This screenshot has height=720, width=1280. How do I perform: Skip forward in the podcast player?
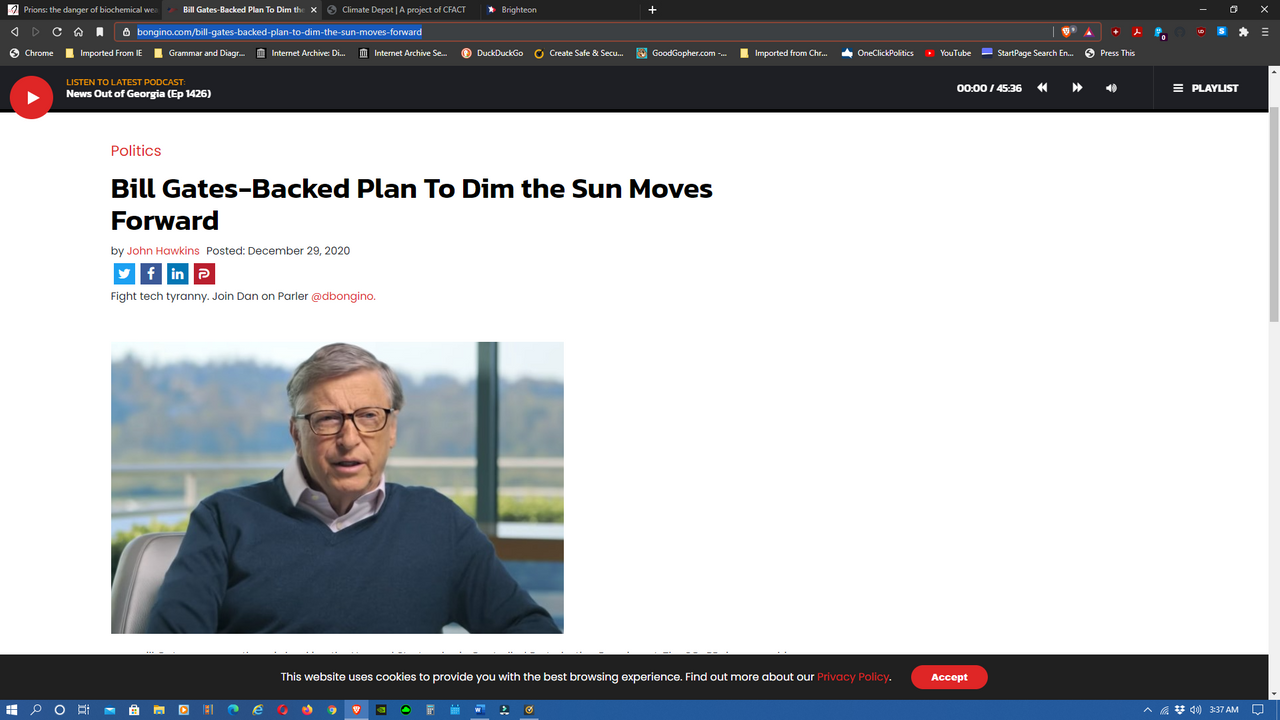(1077, 88)
